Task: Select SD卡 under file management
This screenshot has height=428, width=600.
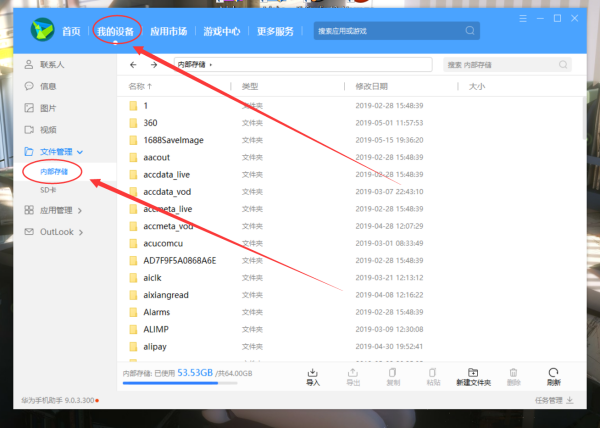Action: click(48, 190)
